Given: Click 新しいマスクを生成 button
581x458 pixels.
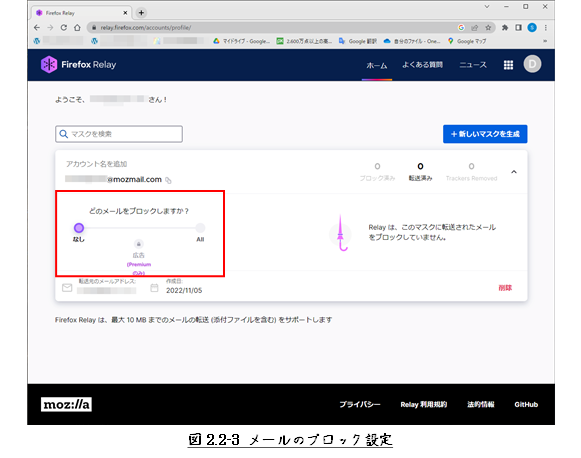Looking at the screenshot, I should click(485, 134).
